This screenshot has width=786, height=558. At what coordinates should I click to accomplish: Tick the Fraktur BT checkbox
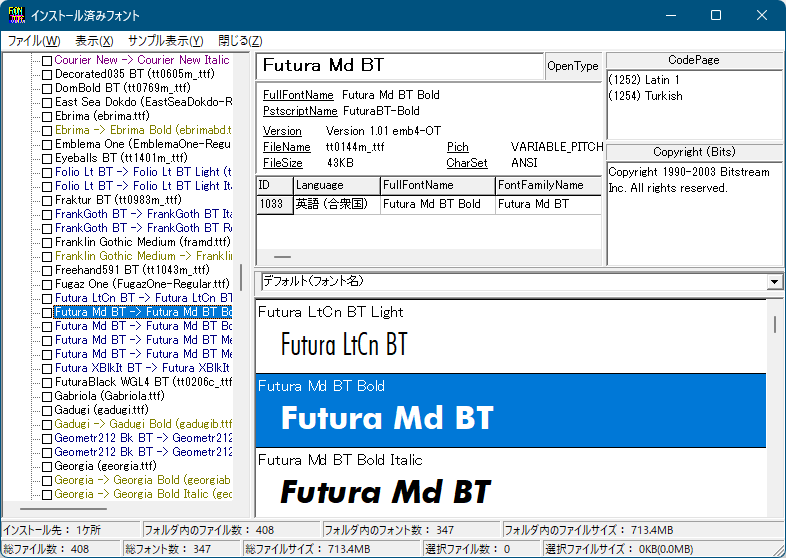point(46,200)
